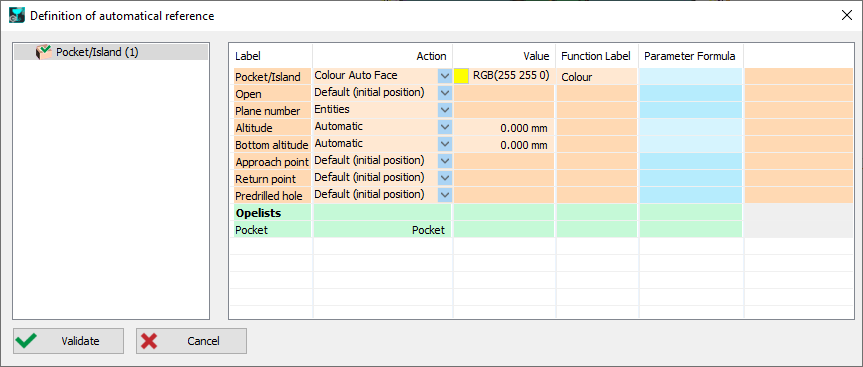The width and height of the screenshot is (863, 367).
Task: Click the Pocket/Island Parameter Formula cell
Action: pyautogui.click(x=691, y=76)
